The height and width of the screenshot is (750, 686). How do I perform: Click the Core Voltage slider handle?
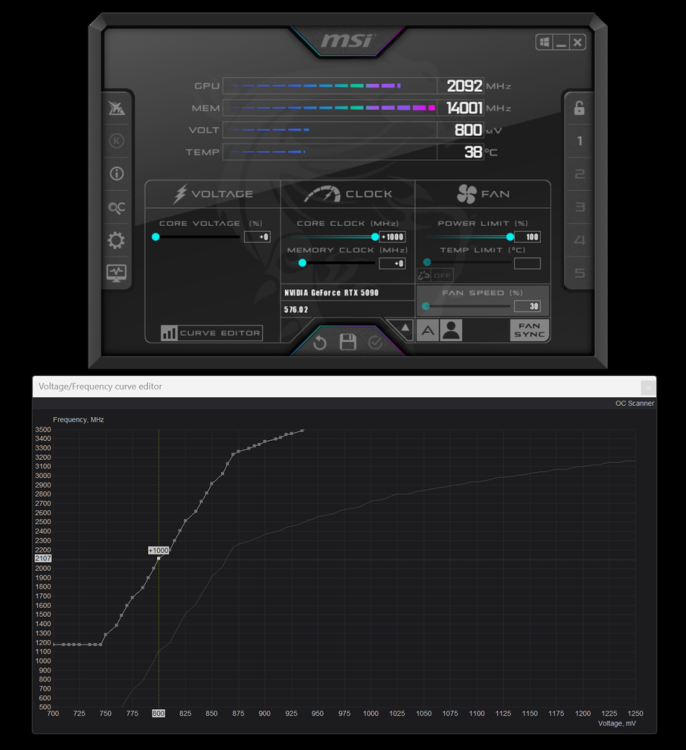[155, 237]
